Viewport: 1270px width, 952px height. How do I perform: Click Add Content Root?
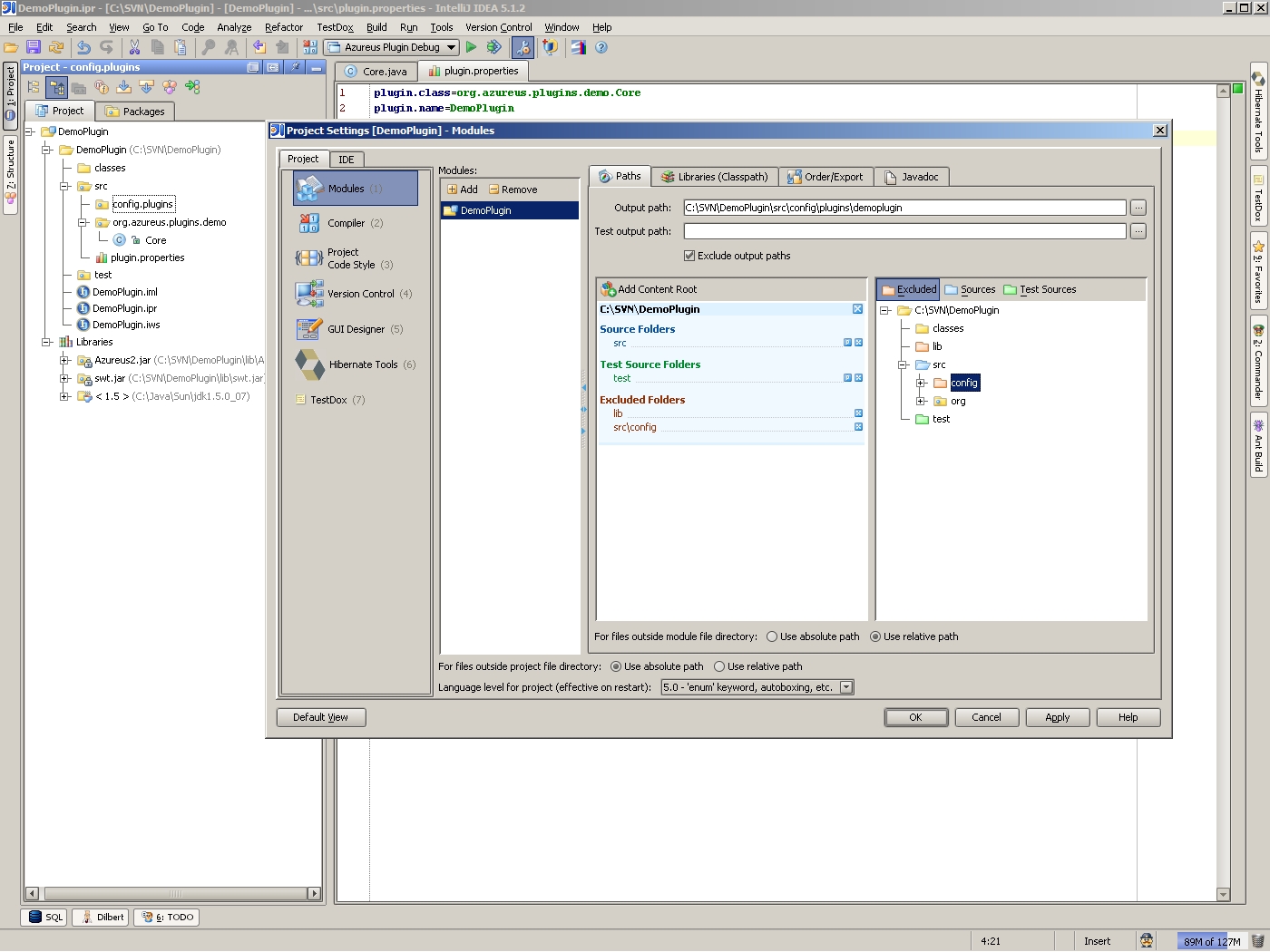(x=649, y=289)
